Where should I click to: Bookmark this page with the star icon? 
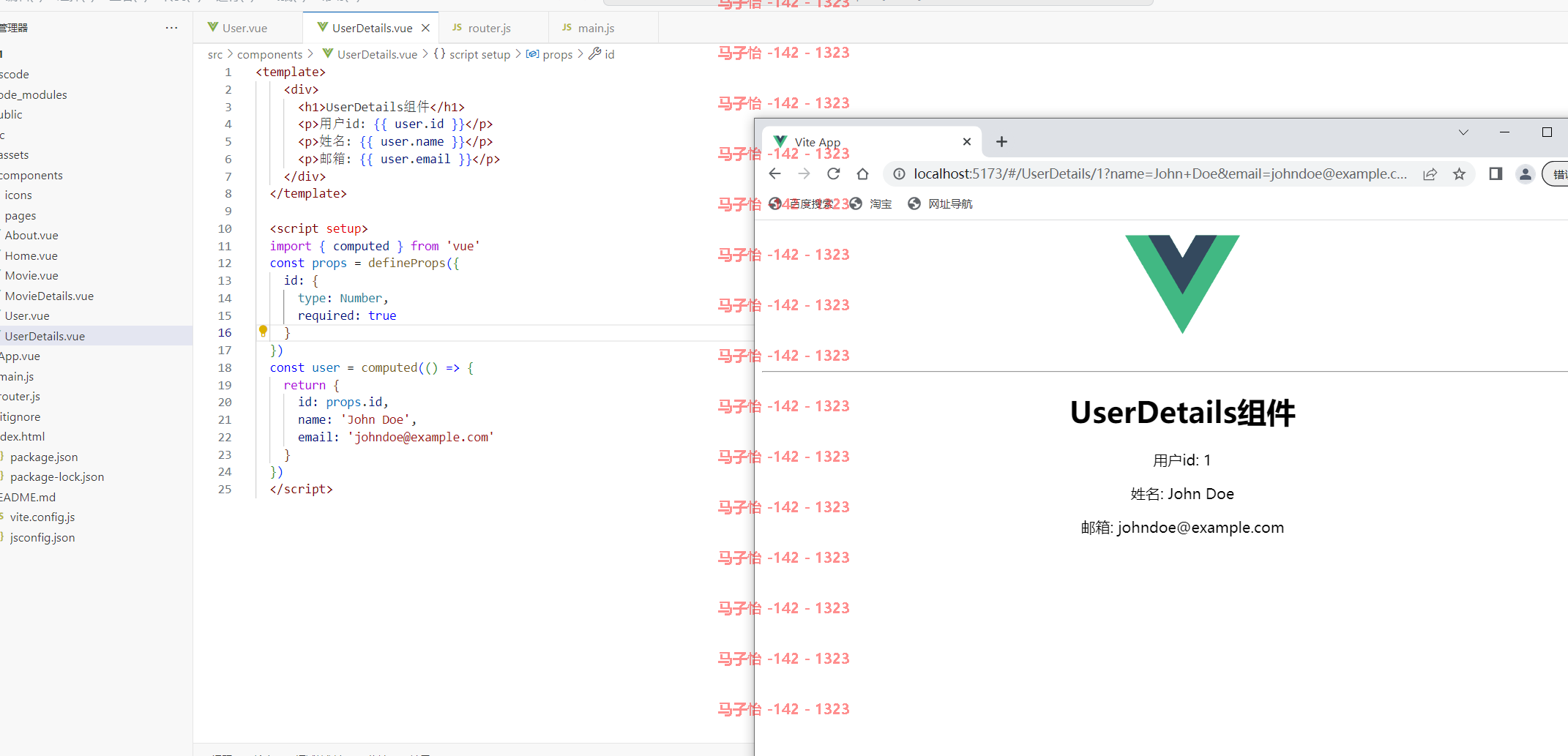[1459, 173]
